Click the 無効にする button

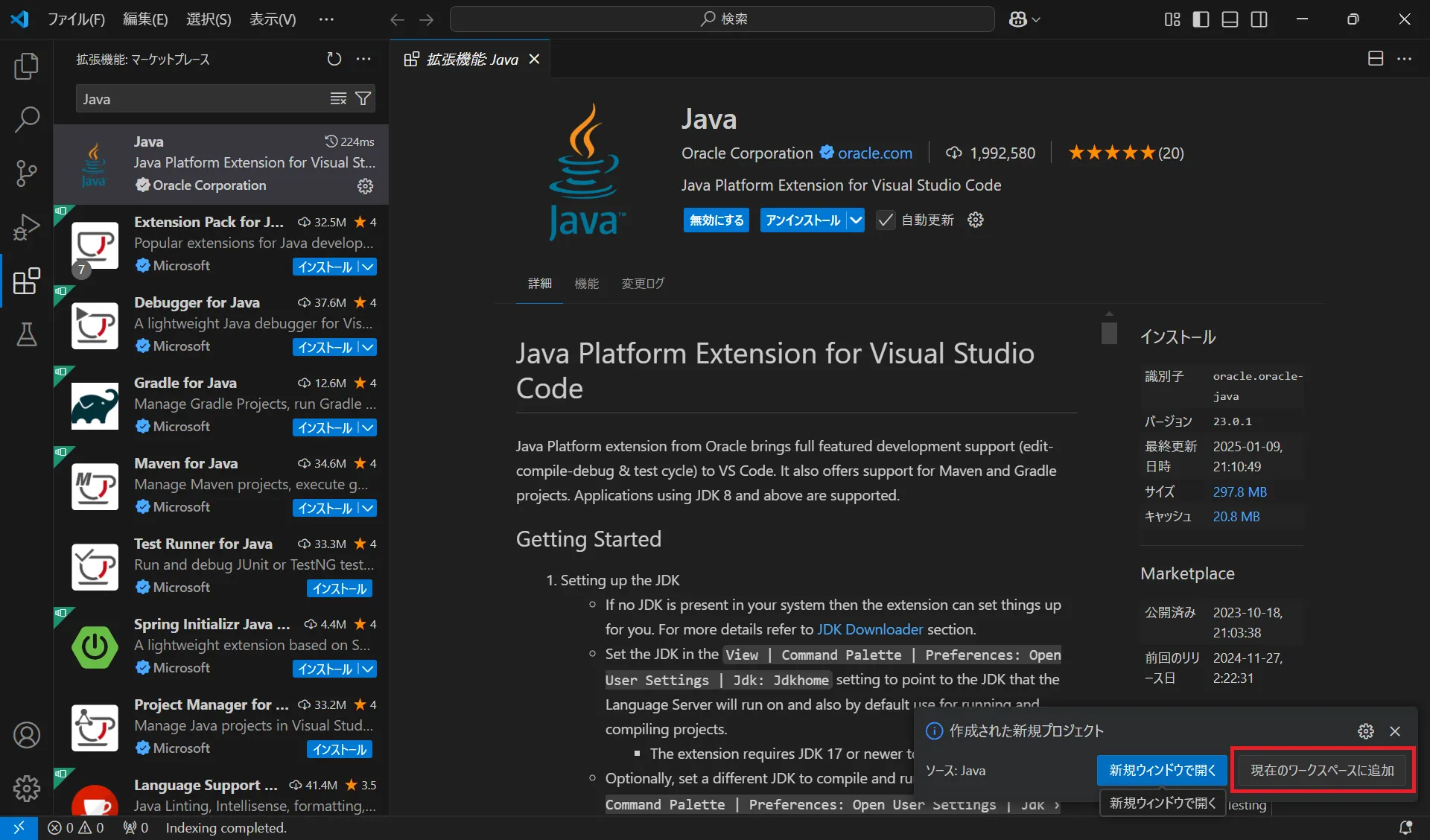[x=716, y=220]
